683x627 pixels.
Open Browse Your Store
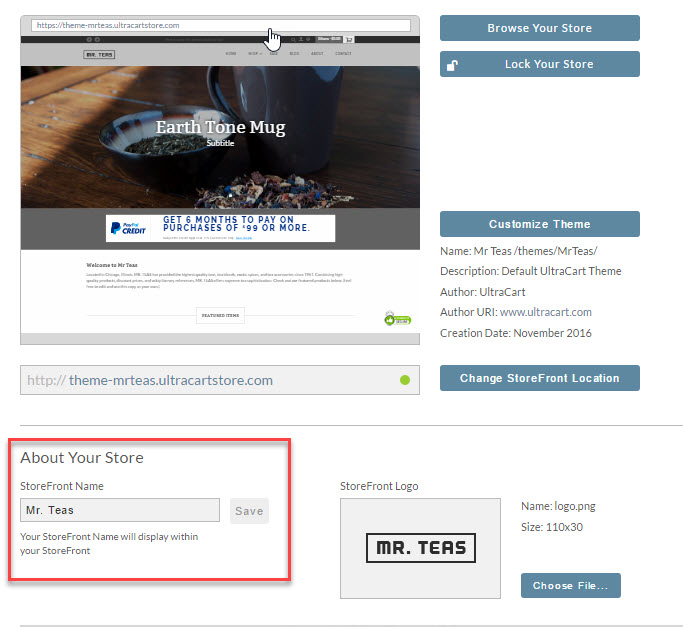tap(540, 28)
